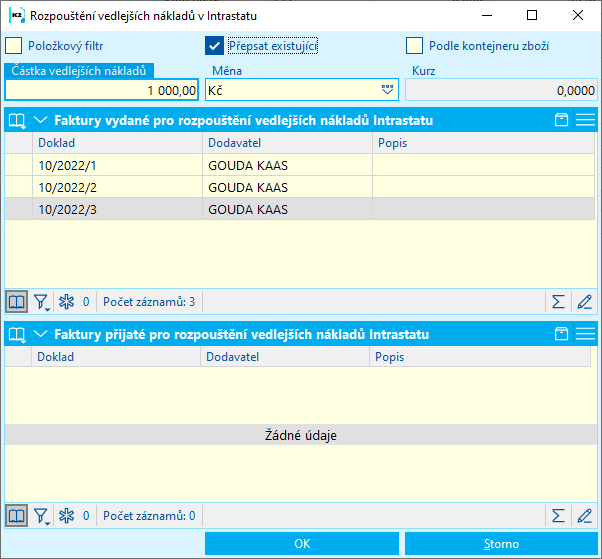This screenshot has height=559, width=602.
Task: Confirm with the OK button
Action: [302, 544]
